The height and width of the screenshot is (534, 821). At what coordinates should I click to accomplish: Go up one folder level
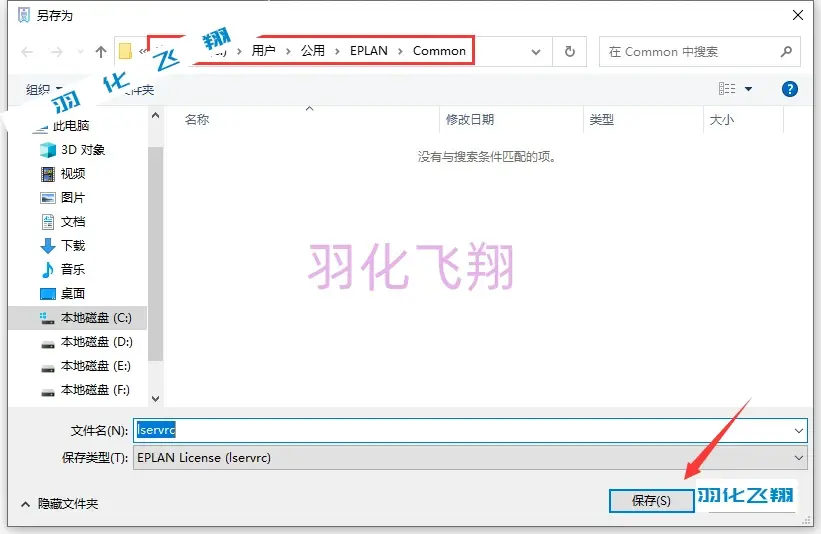pyautogui.click(x=101, y=51)
